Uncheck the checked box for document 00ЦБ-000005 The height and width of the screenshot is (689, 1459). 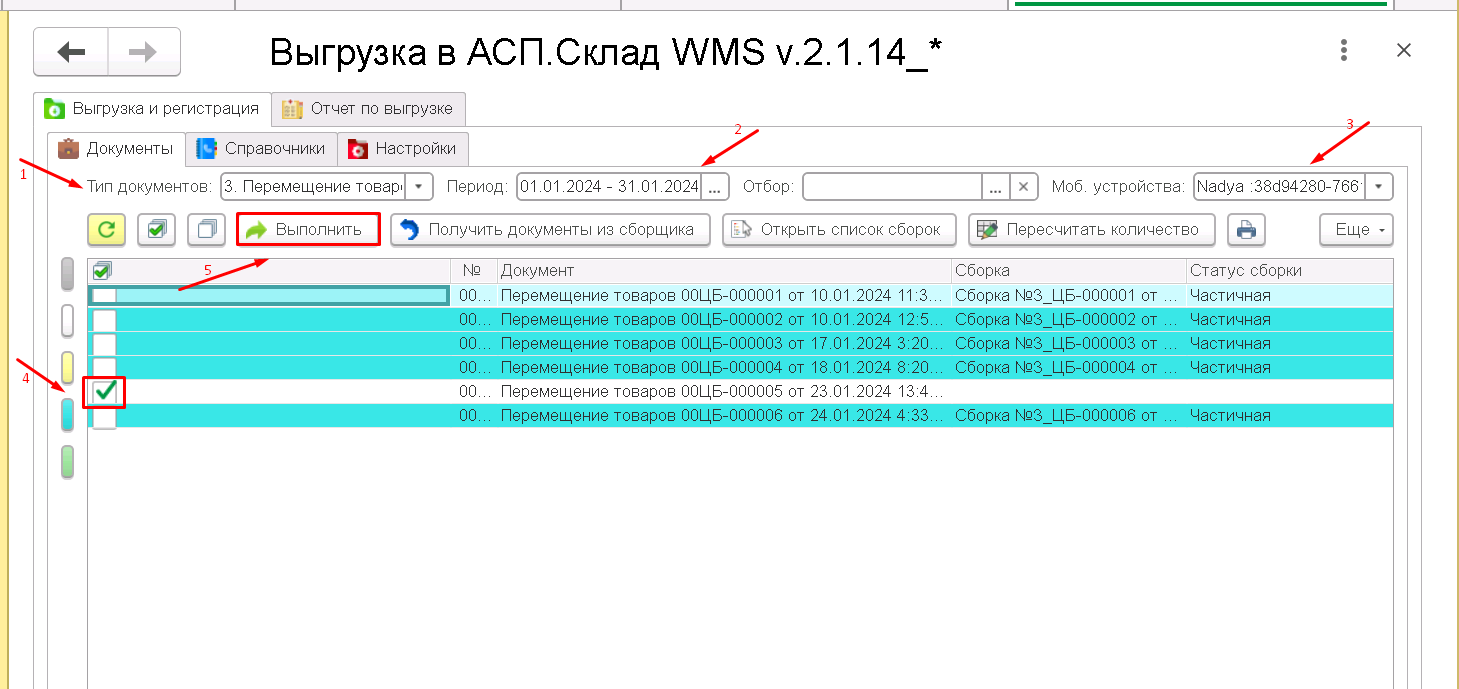click(x=105, y=392)
